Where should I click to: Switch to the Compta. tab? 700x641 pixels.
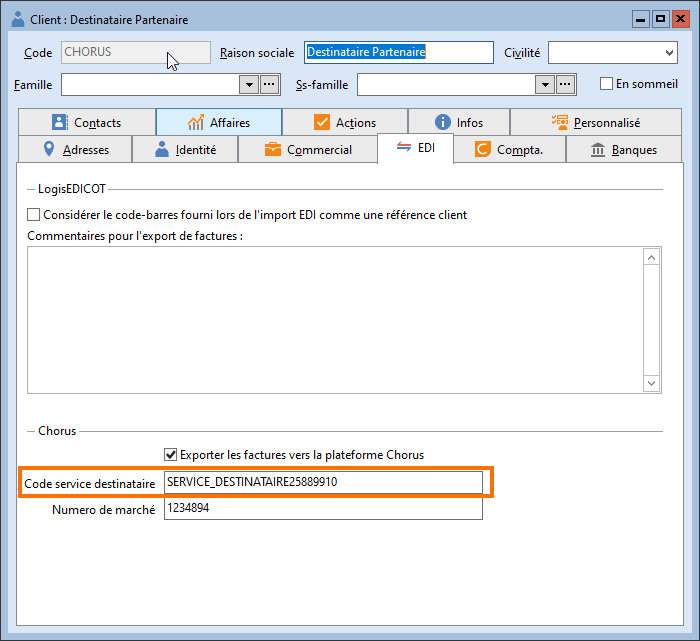click(509, 150)
